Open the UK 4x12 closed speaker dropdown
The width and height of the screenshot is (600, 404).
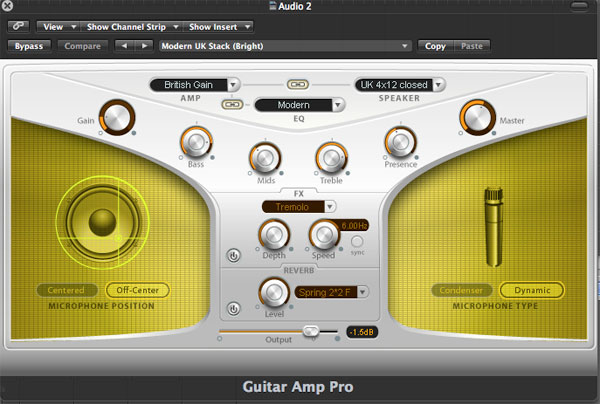click(x=399, y=85)
